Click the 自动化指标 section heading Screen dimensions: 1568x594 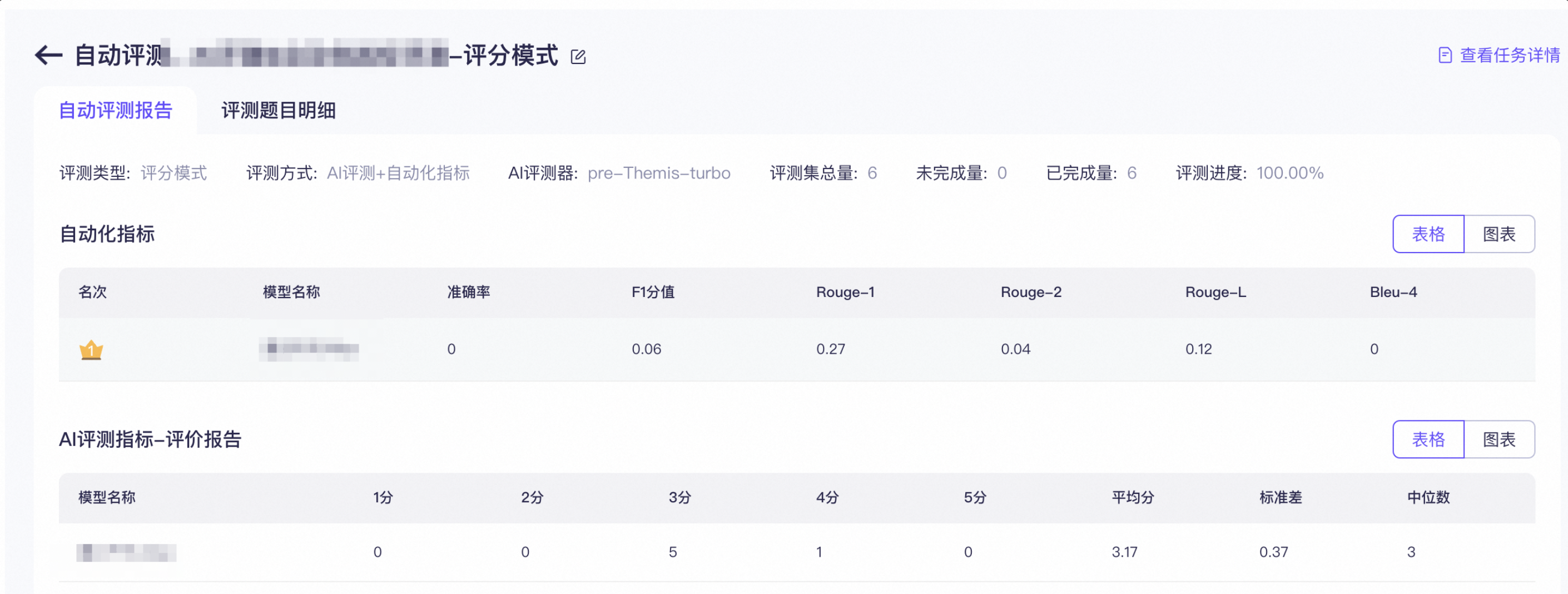click(x=107, y=234)
